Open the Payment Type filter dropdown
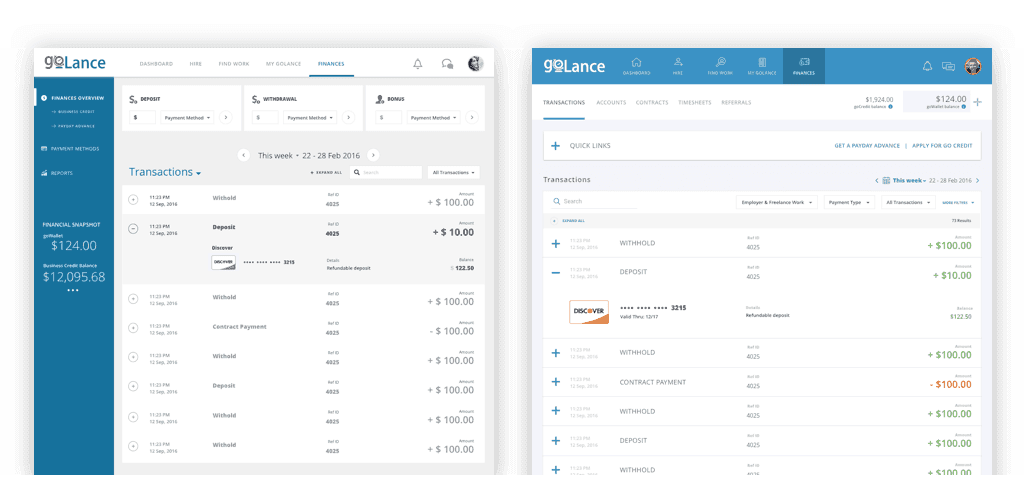 [x=850, y=202]
